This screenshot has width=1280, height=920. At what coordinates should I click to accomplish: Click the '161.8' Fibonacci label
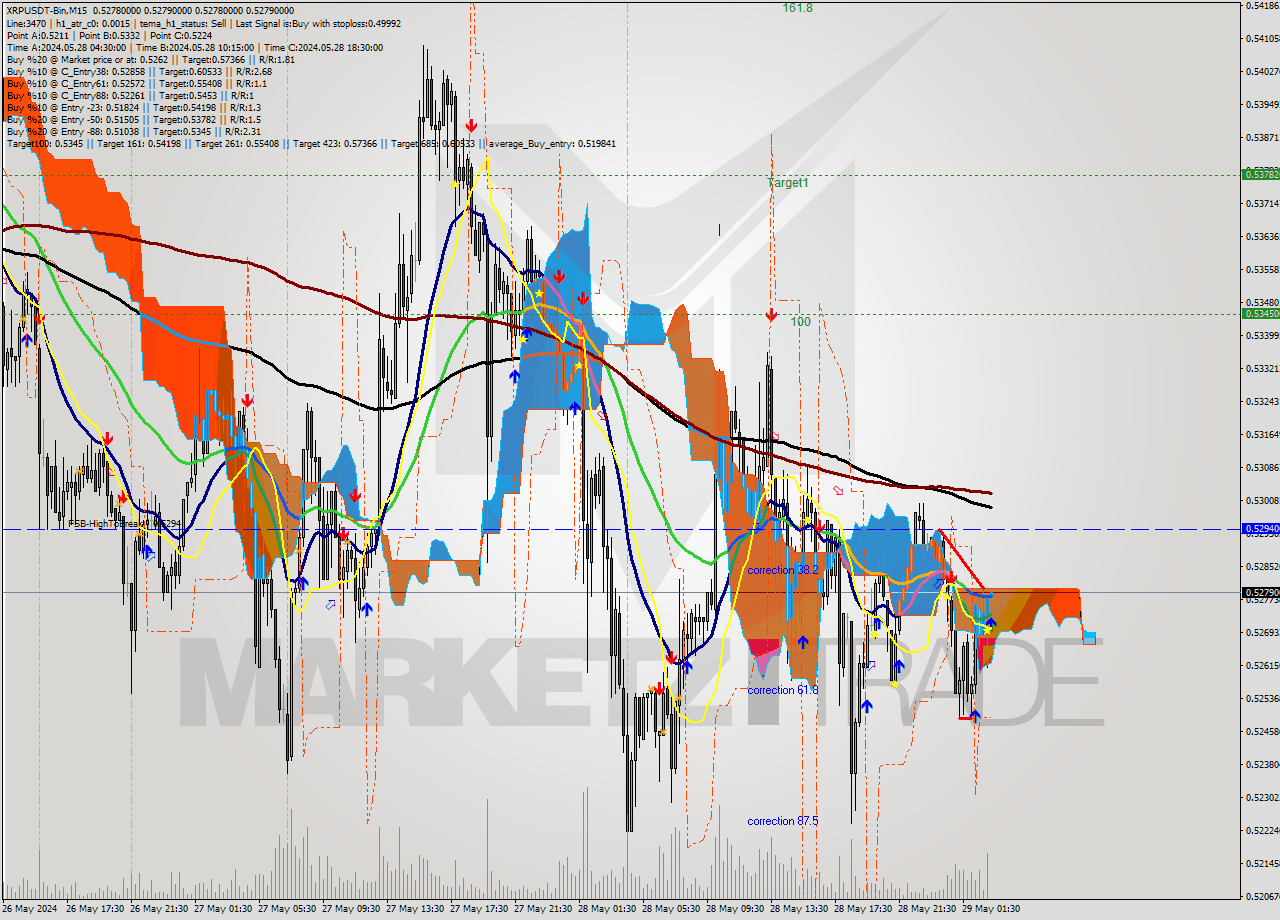click(x=797, y=7)
